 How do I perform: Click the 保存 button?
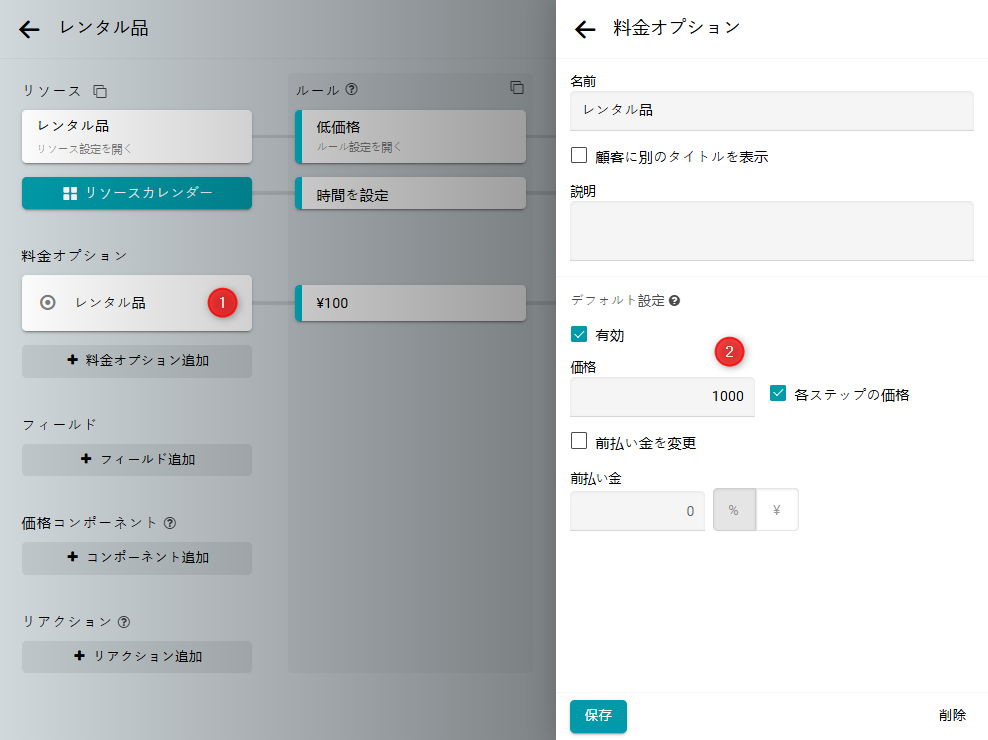pos(598,716)
